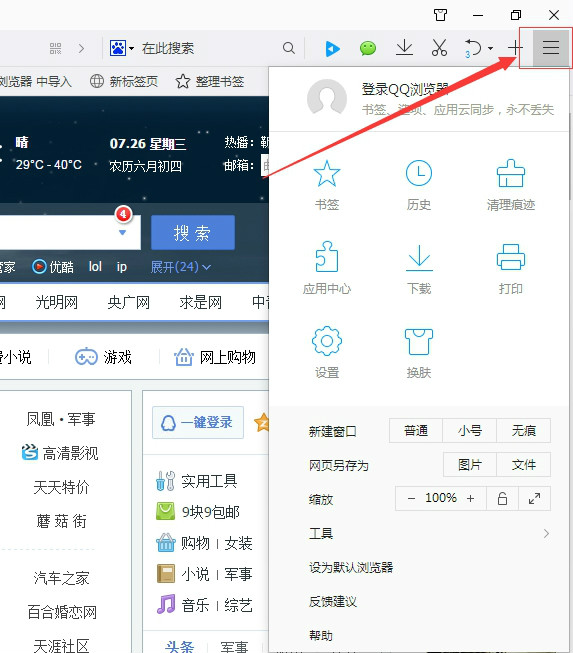Open new tab with plus icon
The image size is (573, 653).
[x=515, y=47]
